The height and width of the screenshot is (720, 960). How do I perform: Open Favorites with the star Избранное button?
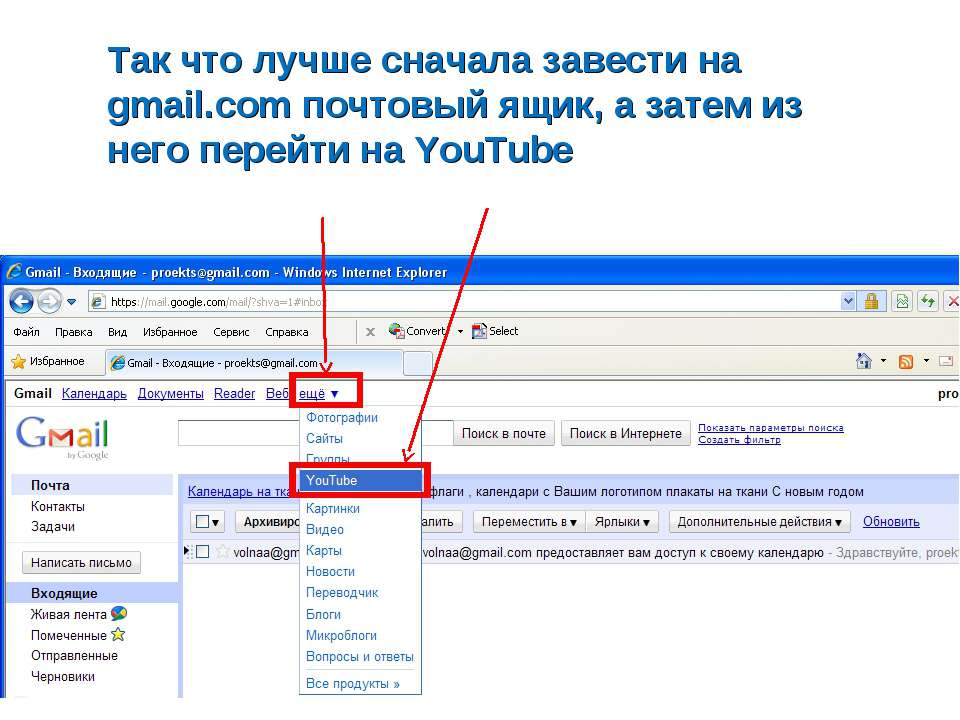click(48, 361)
